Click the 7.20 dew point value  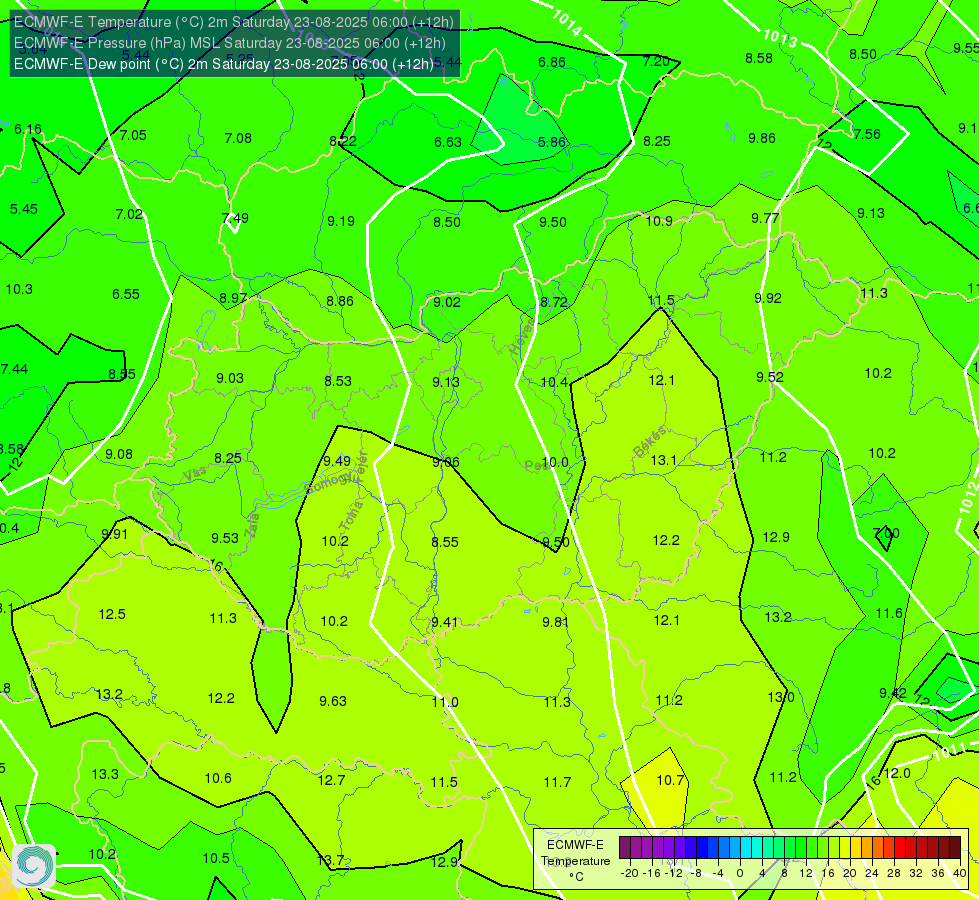point(656,61)
